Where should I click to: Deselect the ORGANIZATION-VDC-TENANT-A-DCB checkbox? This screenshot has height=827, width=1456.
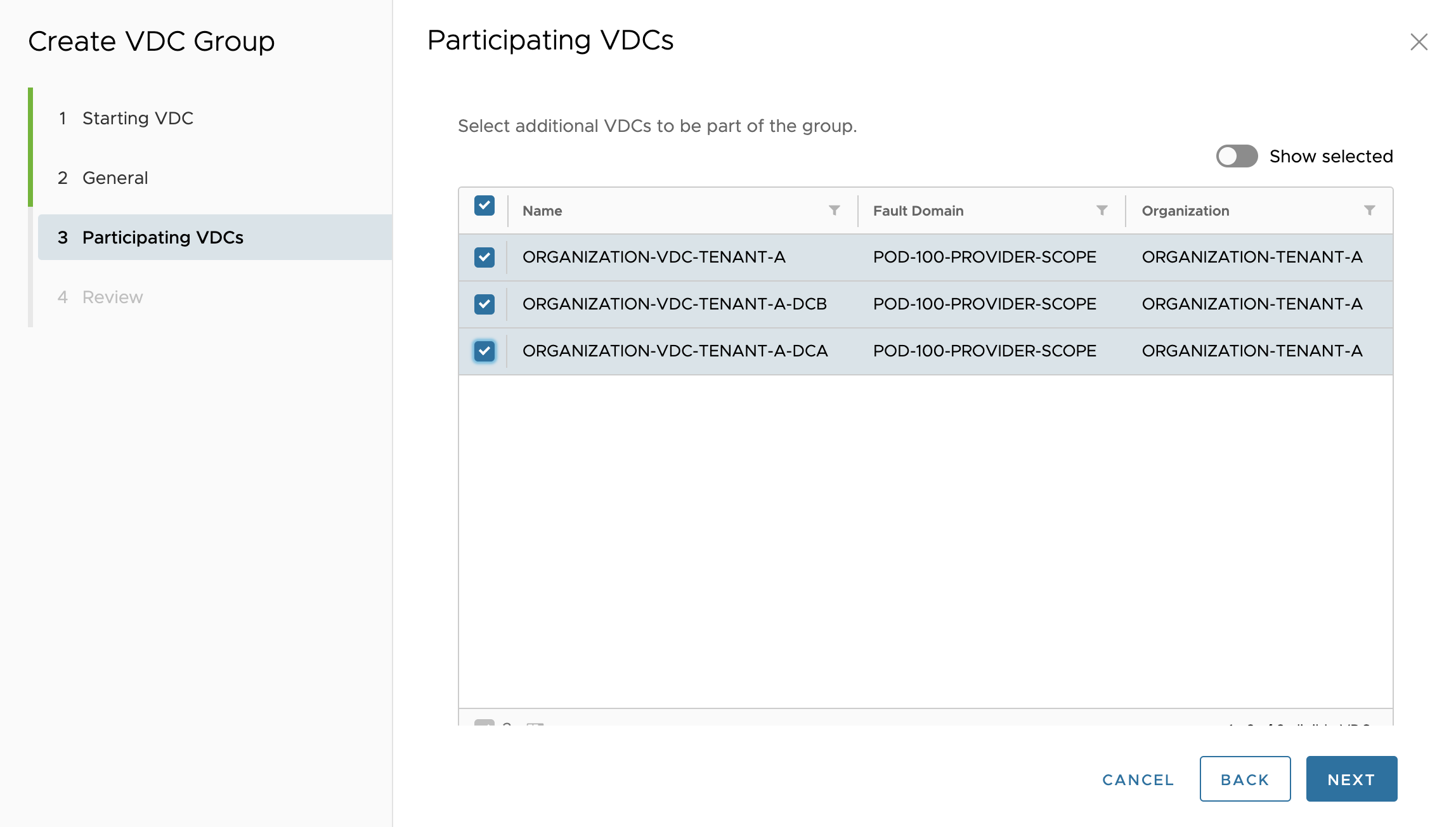pyautogui.click(x=484, y=304)
